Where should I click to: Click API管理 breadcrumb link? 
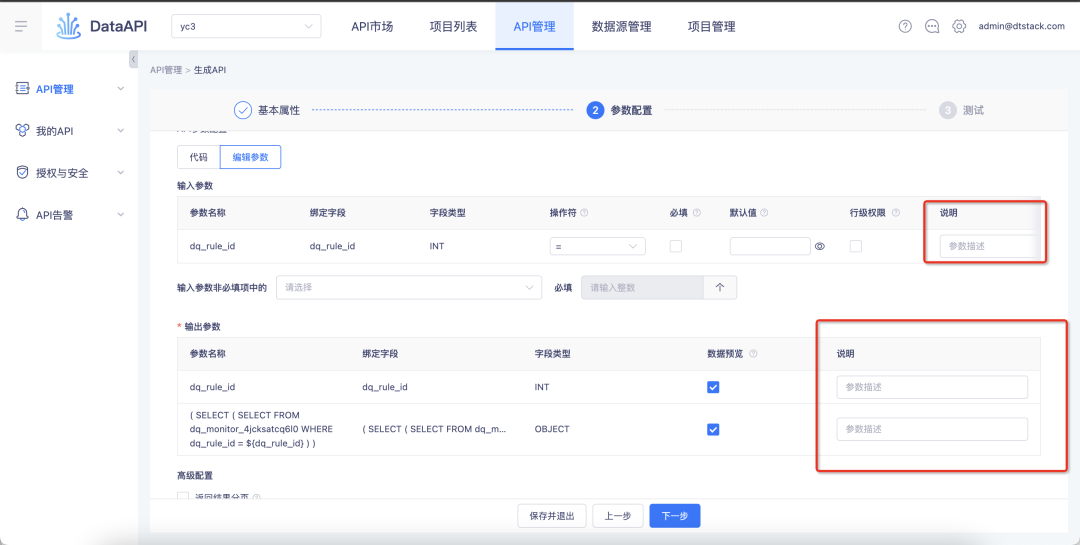coord(166,70)
